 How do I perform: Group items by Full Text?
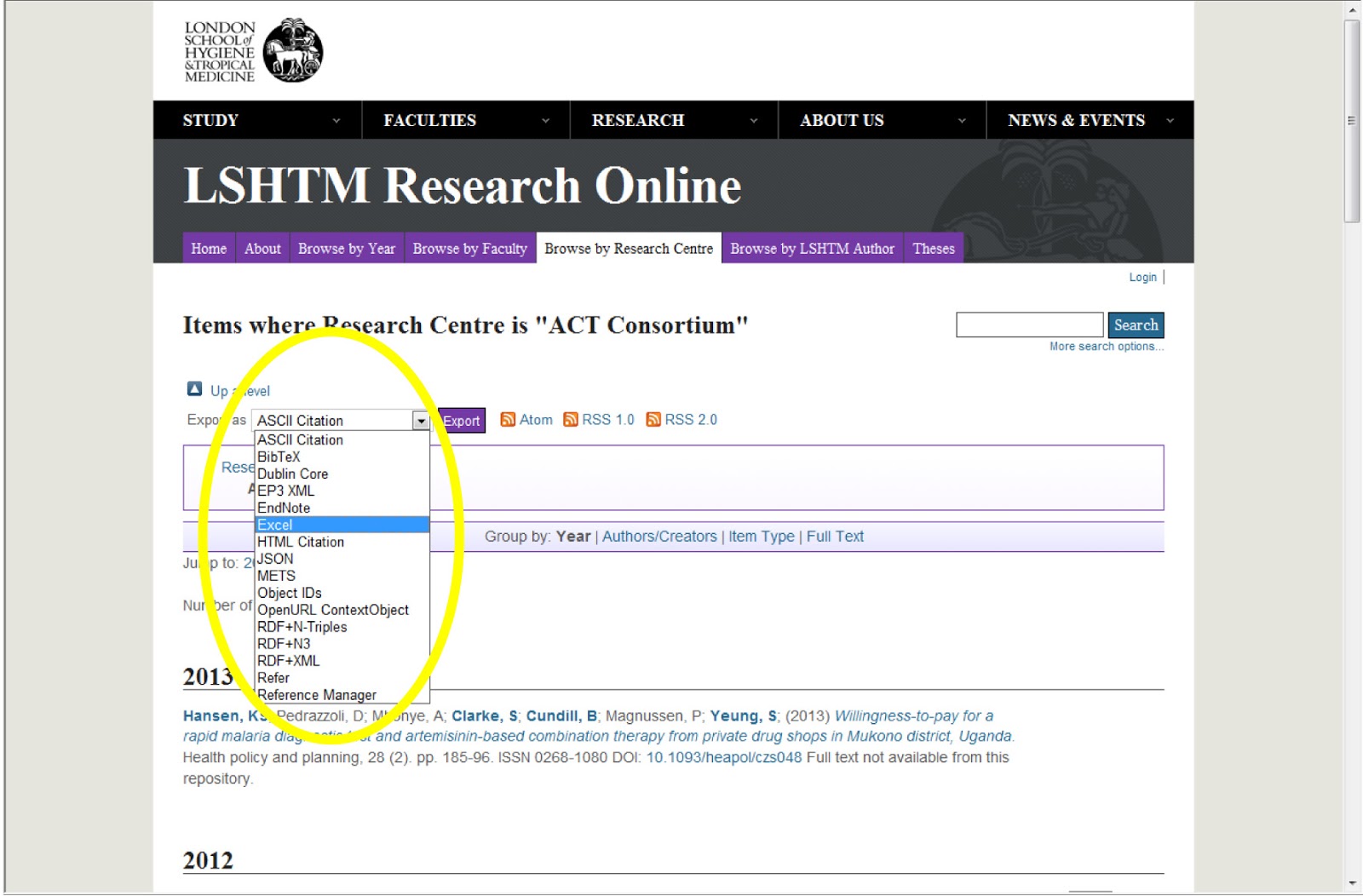[835, 537]
